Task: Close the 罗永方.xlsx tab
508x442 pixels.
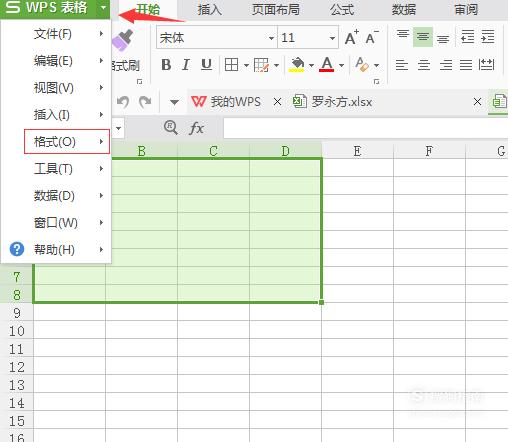Action: pyautogui.click(x=477, y=101)
